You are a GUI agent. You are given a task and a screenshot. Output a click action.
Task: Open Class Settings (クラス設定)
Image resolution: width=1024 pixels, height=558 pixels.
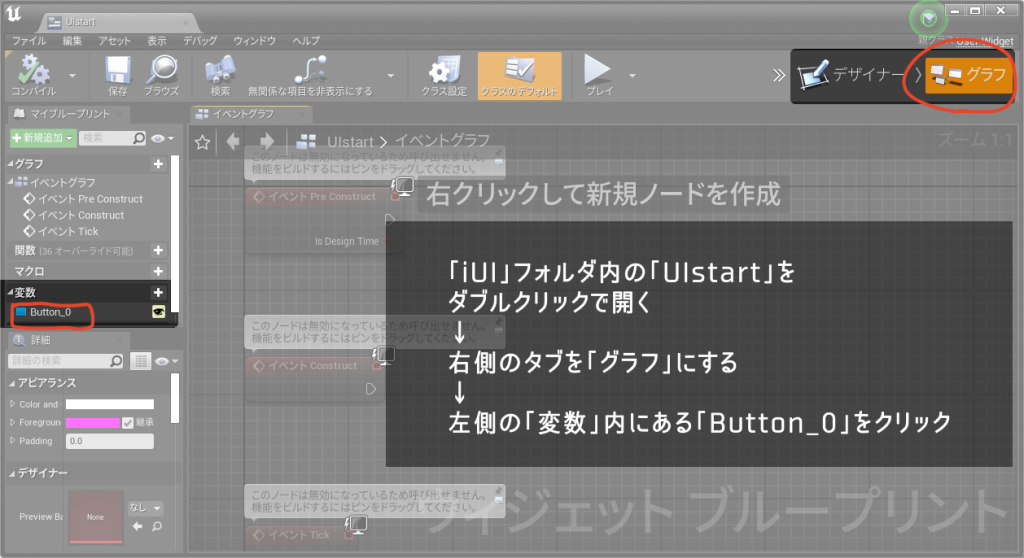click(x=443, y=71)
